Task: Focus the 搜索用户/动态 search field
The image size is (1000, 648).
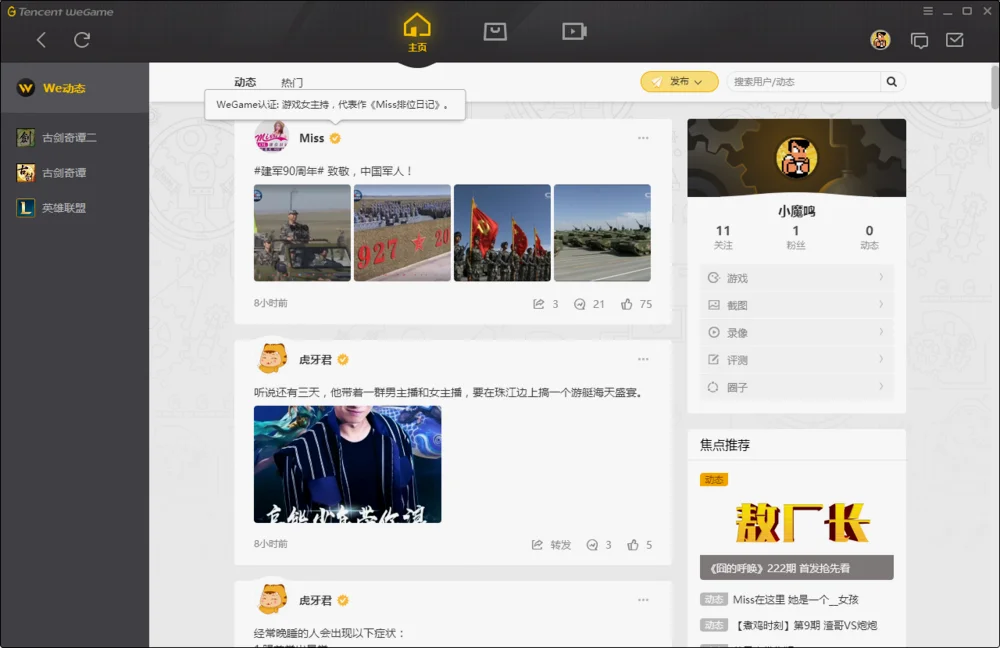Action: (x=804, y=82)
